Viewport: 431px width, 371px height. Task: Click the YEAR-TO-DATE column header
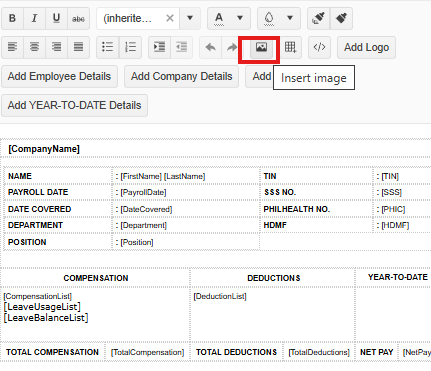tap(398, 277)
